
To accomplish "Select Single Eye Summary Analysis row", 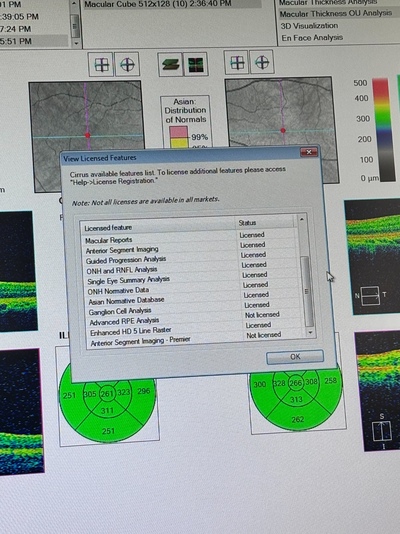I will click(x=193, y=278).
